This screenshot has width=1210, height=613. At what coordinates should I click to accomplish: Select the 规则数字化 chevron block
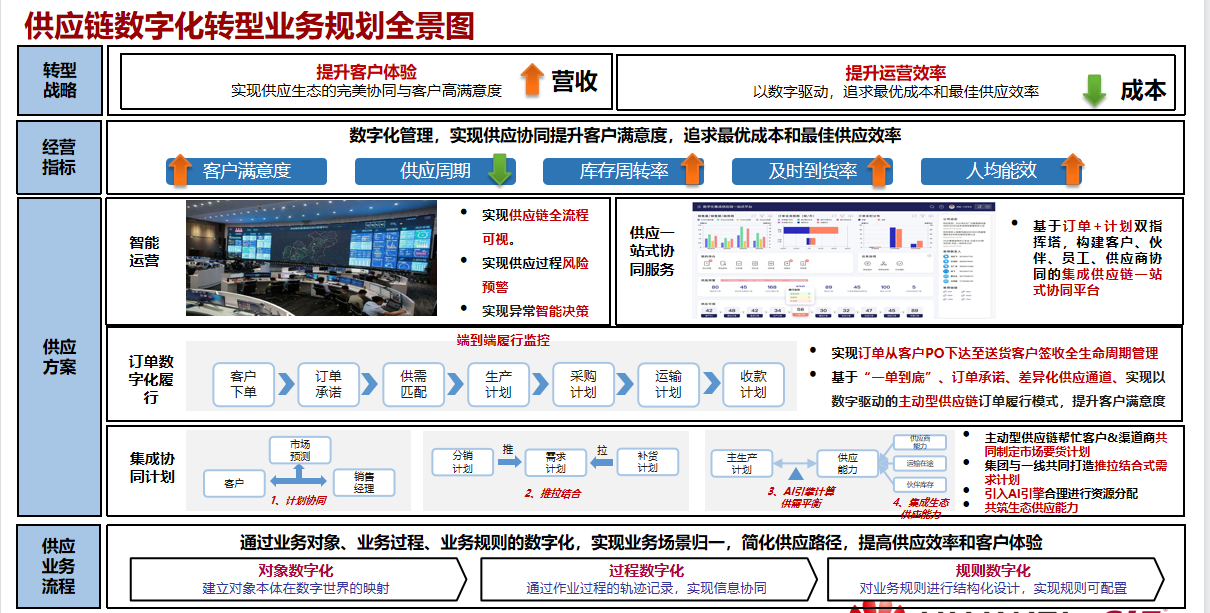click(x=993, y=578)
